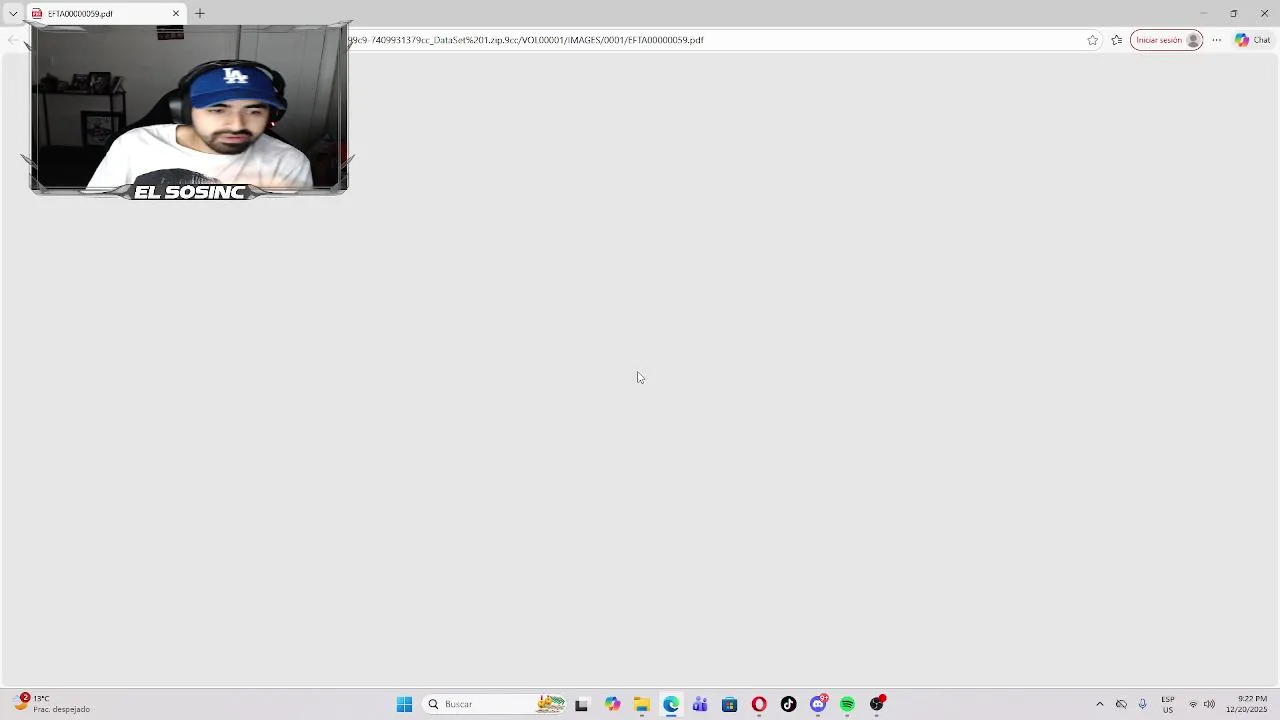Close the EFTA00000059.pdf tab

coord(176,13)
